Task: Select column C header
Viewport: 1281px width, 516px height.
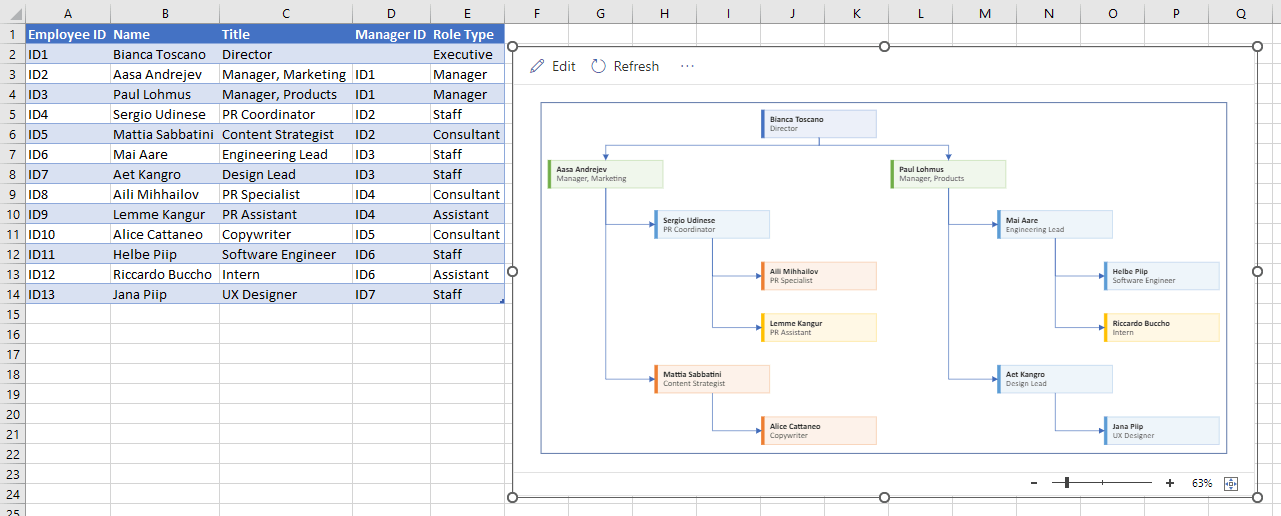Action: click(x=286, y=13)
